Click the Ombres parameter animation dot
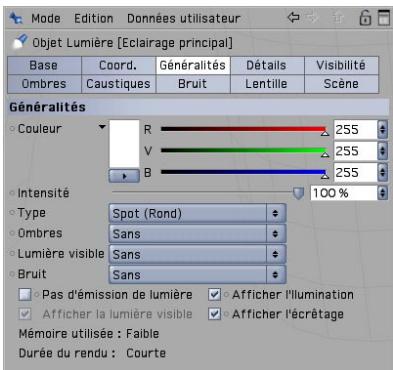Image resolution: width=393 pixels, height=370 pixels. pos(13,233)
